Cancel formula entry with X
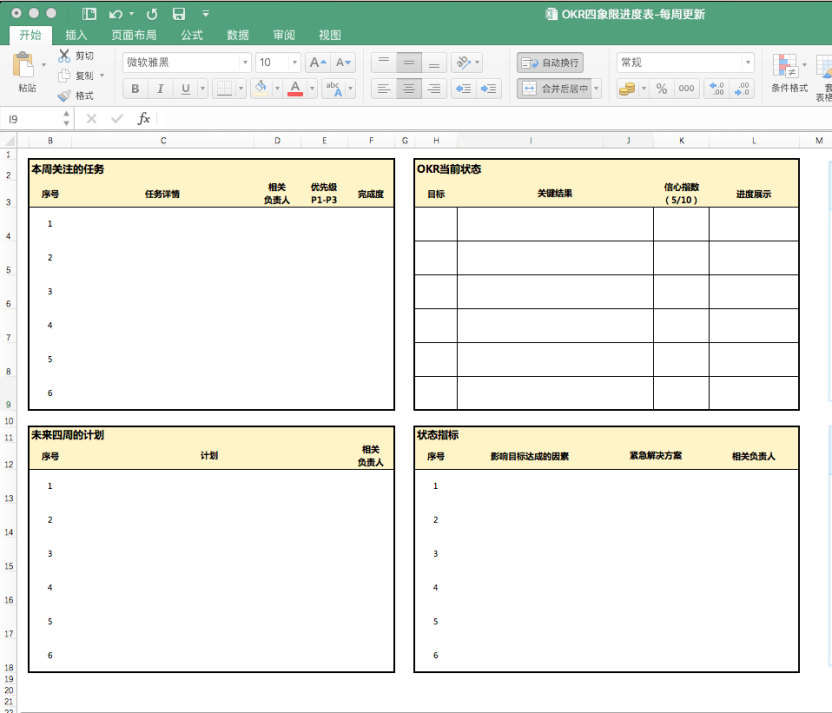832x713 pixels. click(91, 119)
